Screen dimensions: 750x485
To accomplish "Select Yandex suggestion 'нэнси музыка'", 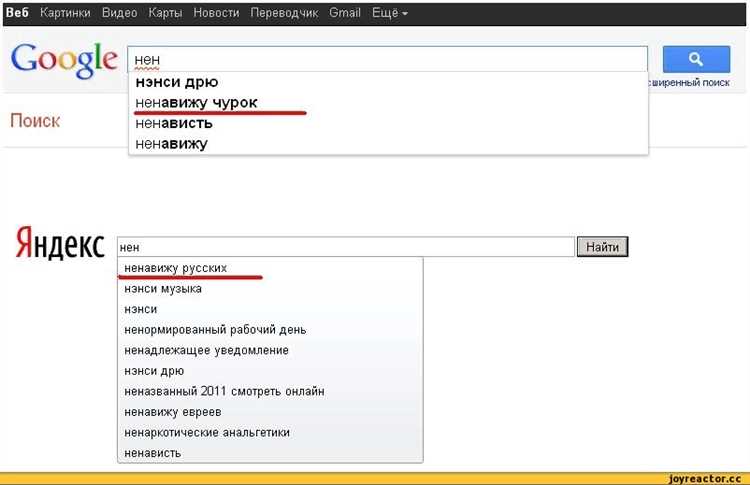I will [x=270, y=289].
